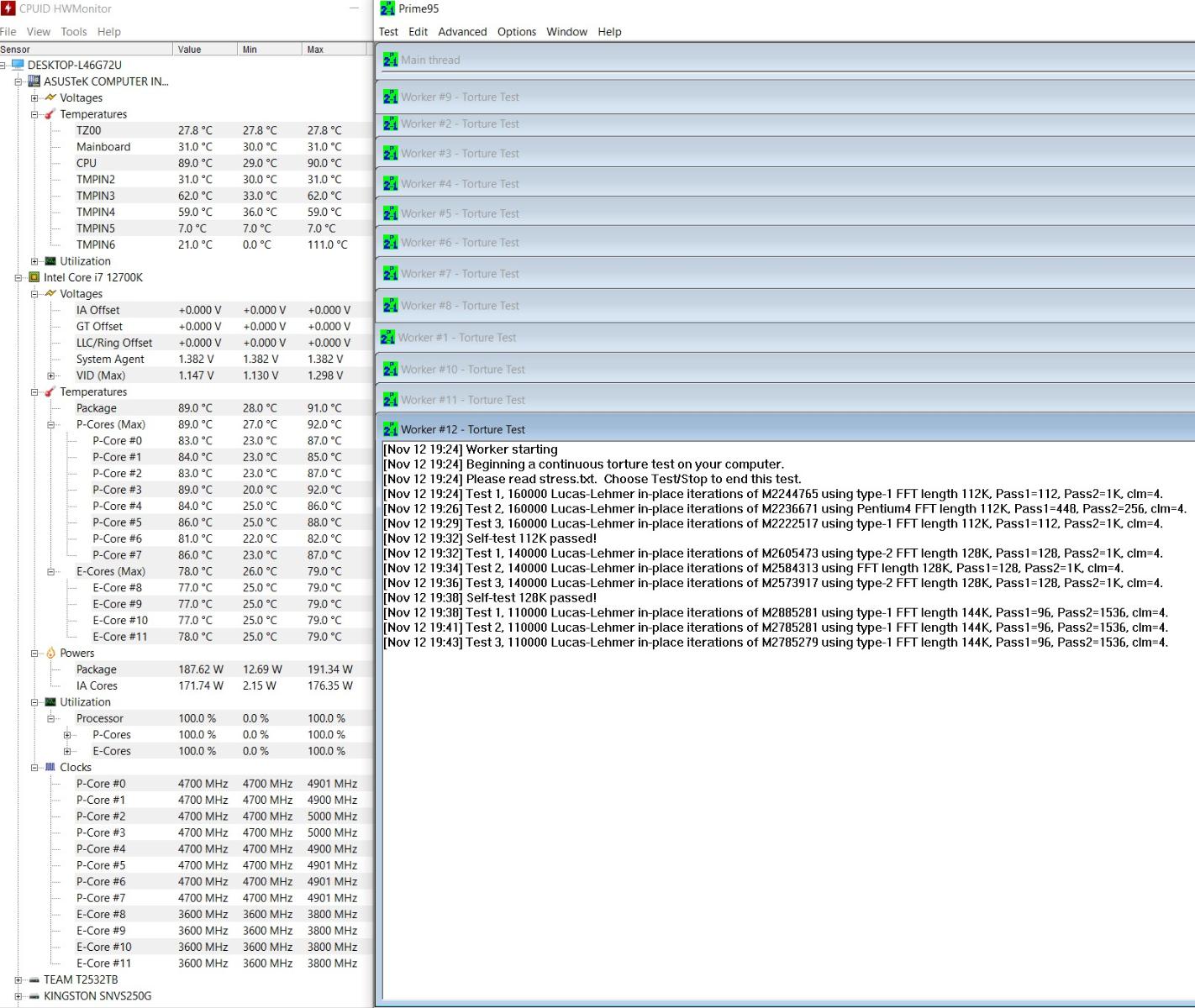The image size is (1195, 1008).
Task: Click the 111.0 °C max value of TMPIN6
Action: pos(327,244)
